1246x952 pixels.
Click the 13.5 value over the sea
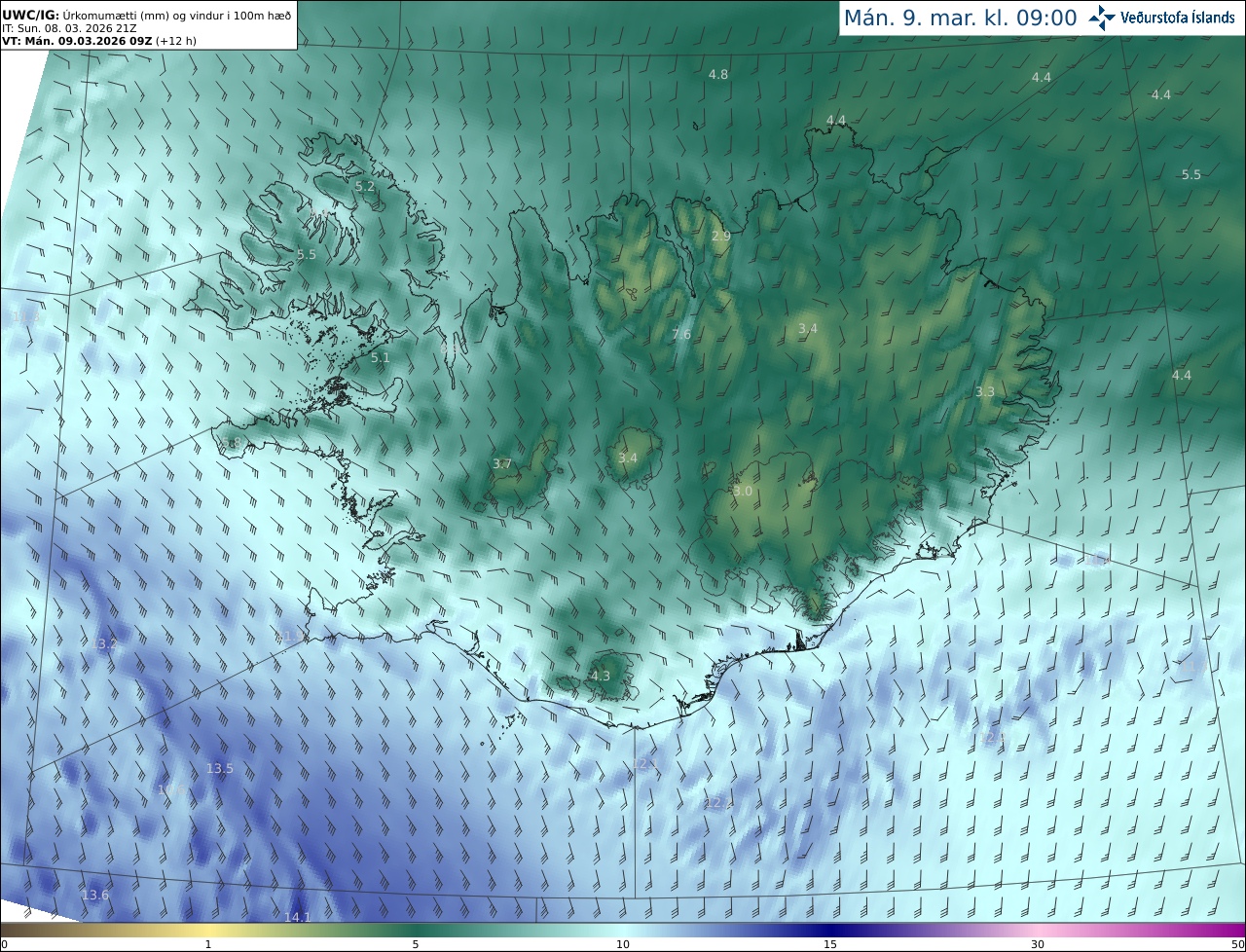220,768
